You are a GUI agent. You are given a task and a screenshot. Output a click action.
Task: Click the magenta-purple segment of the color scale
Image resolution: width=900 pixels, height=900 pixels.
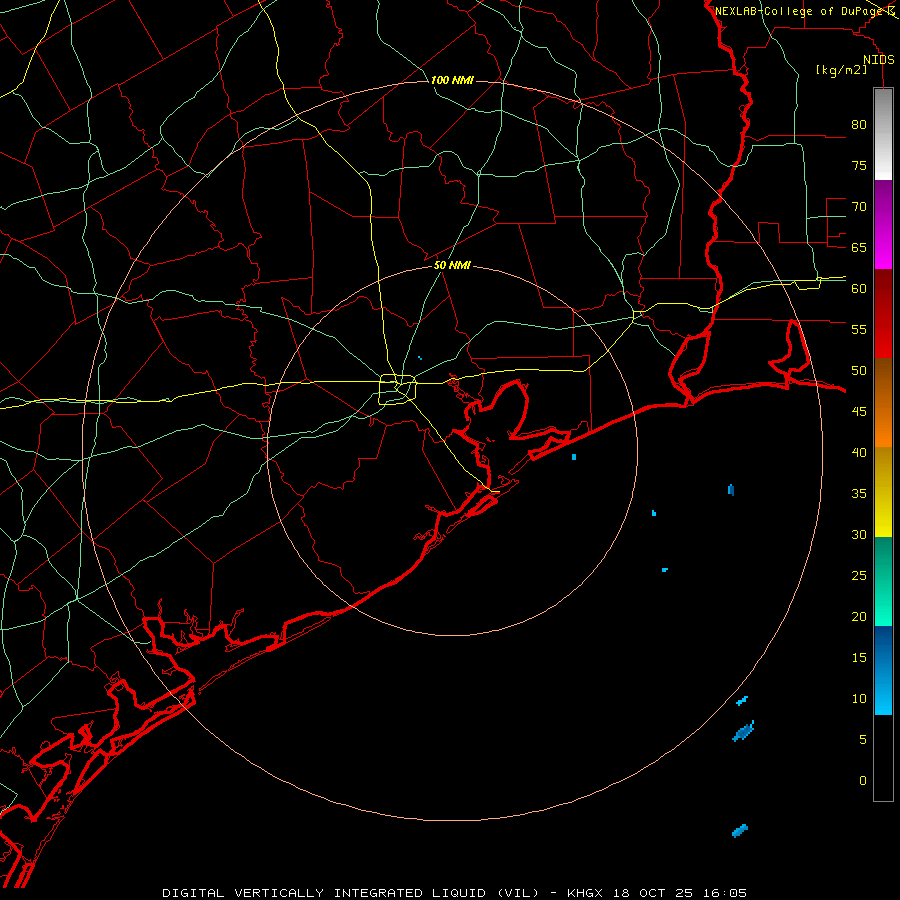point(883,224)
